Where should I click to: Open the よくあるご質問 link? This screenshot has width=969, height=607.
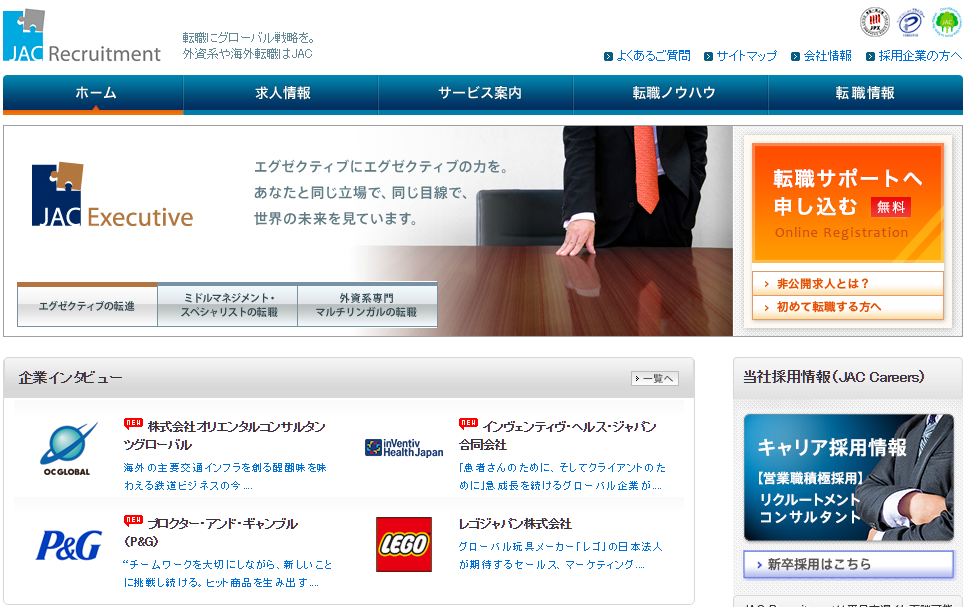[x=654, y=56]
